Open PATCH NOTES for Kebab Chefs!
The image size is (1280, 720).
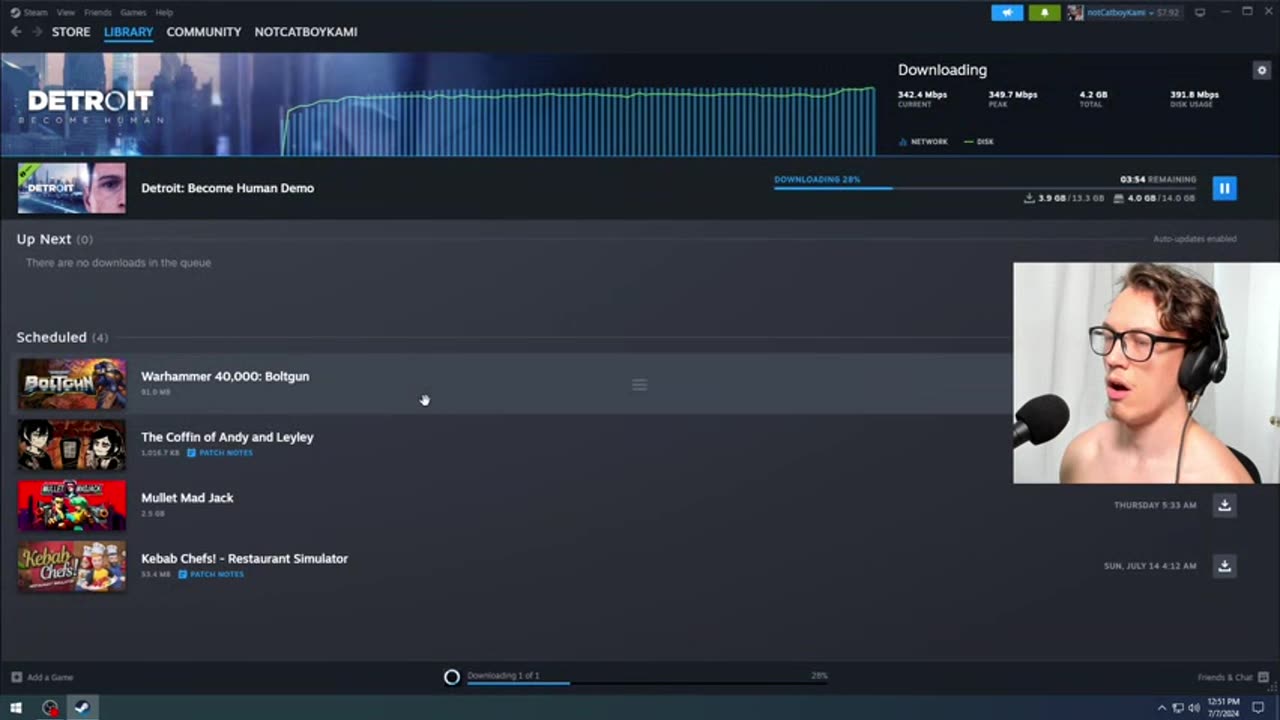(217, 574)
